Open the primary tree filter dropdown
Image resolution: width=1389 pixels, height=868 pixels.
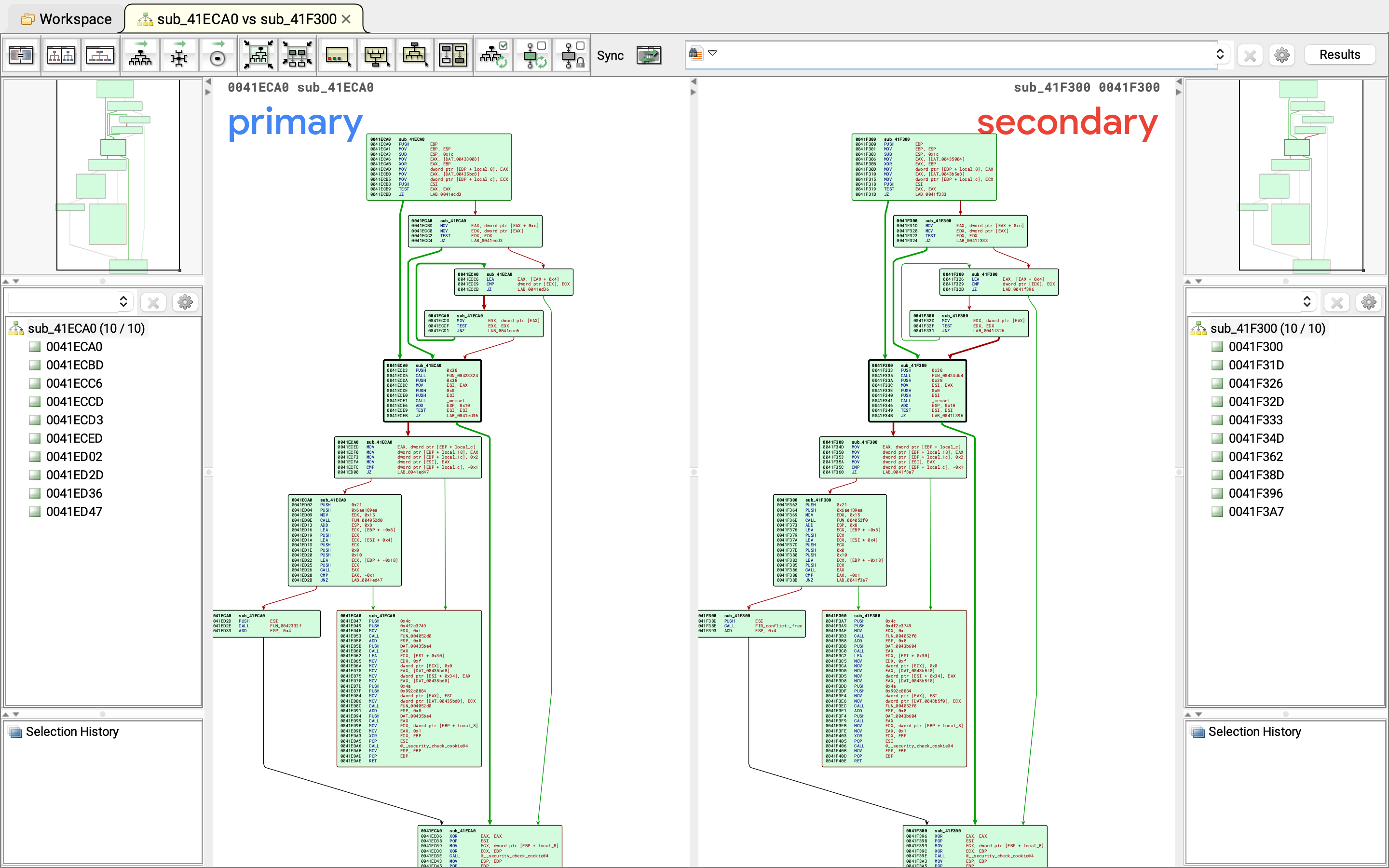(x=123, y=301)
